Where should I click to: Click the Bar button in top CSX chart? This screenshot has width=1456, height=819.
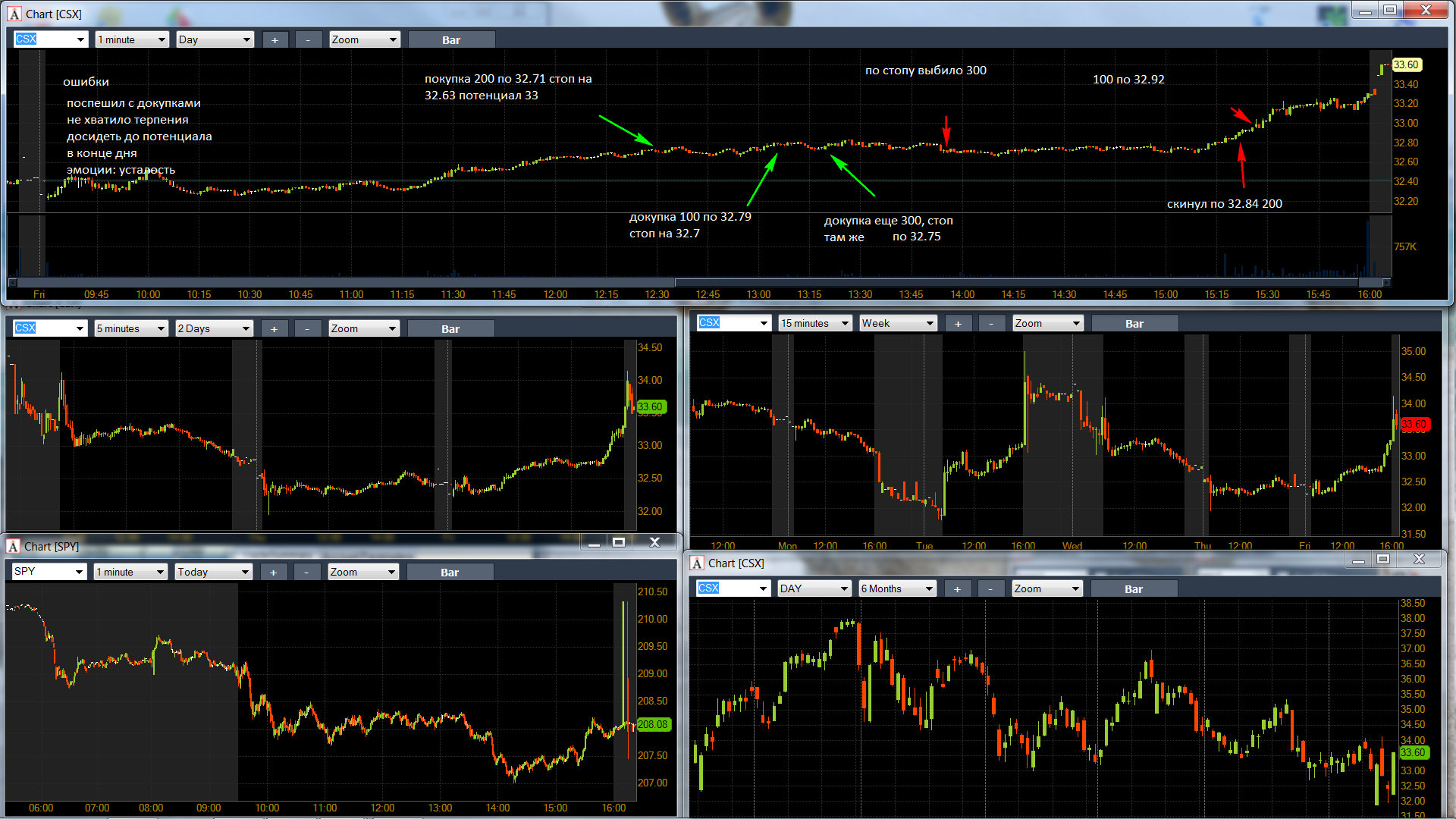[x=451, y=40]
